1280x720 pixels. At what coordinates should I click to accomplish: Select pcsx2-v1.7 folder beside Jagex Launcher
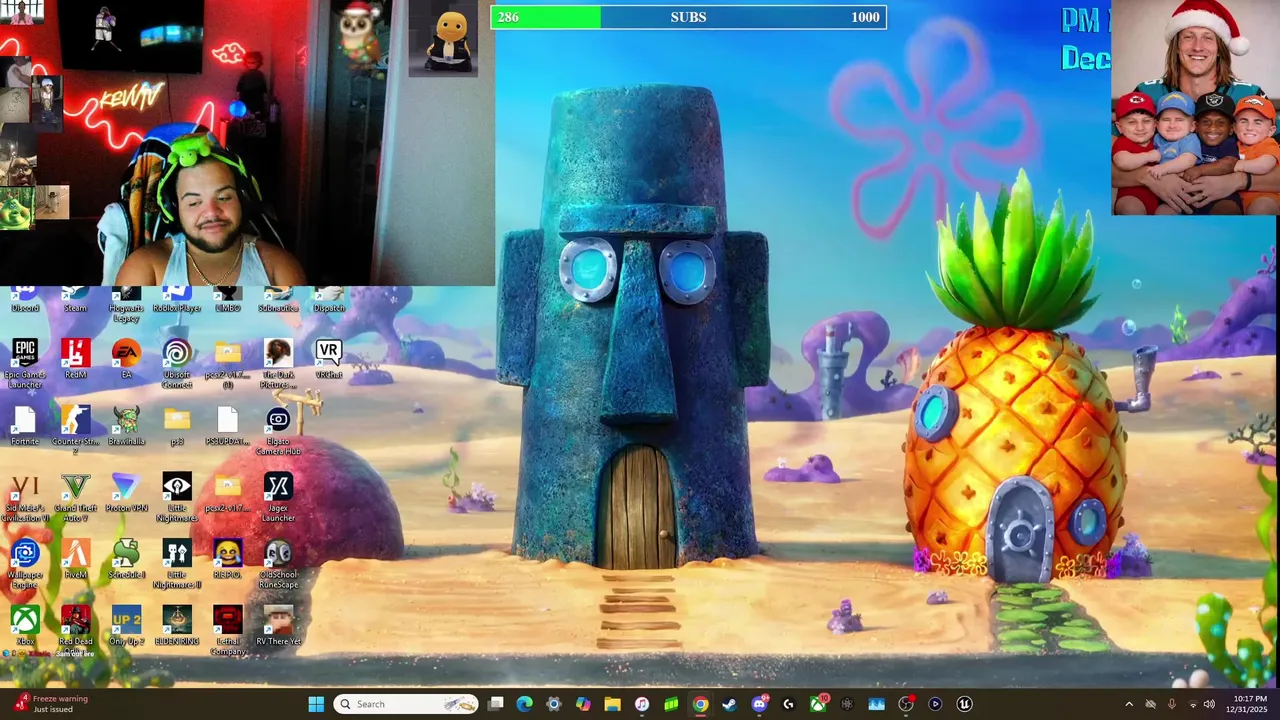click(x=227, y=493)
